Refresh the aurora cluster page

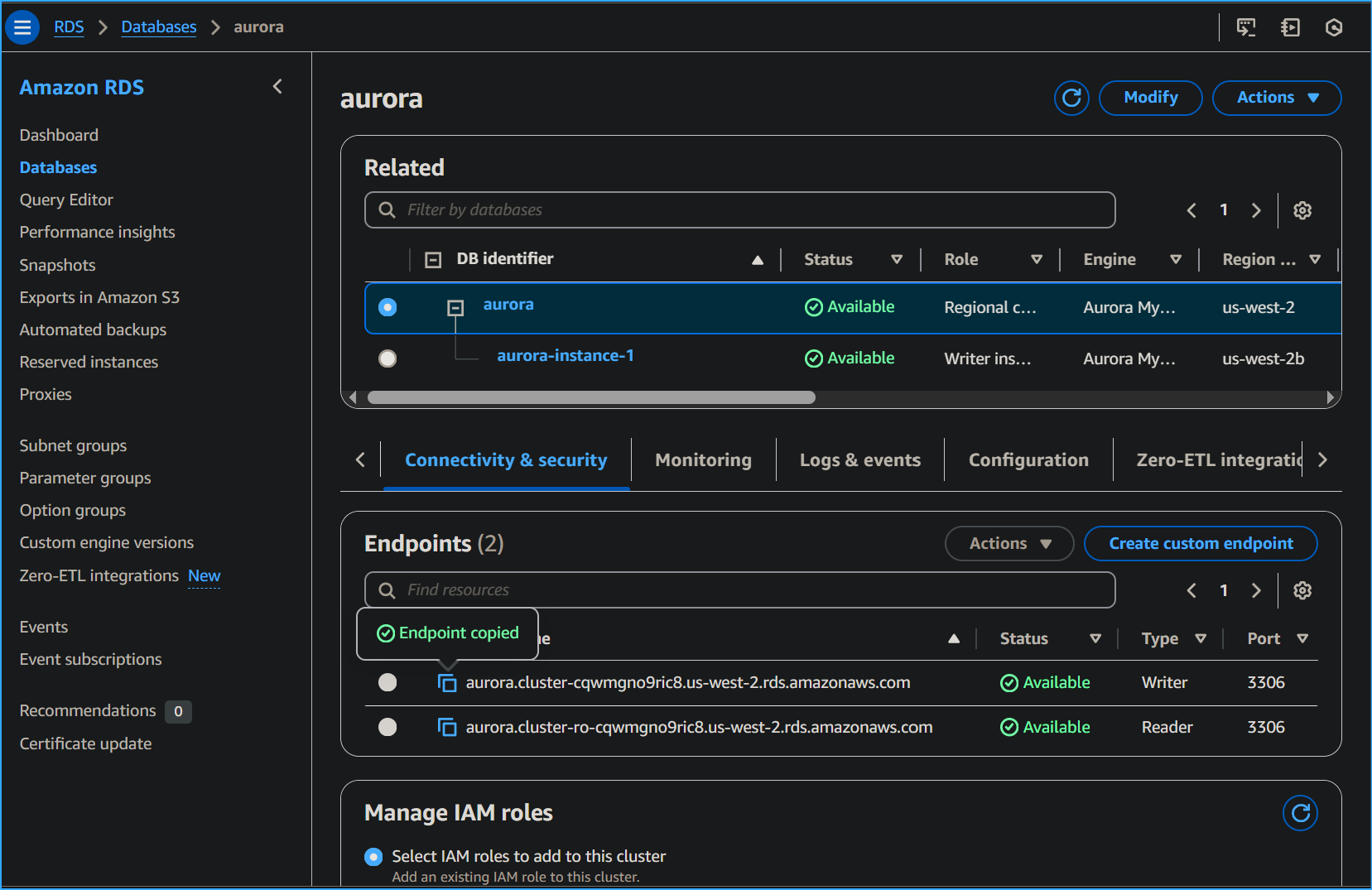(x=1071, y=98)
